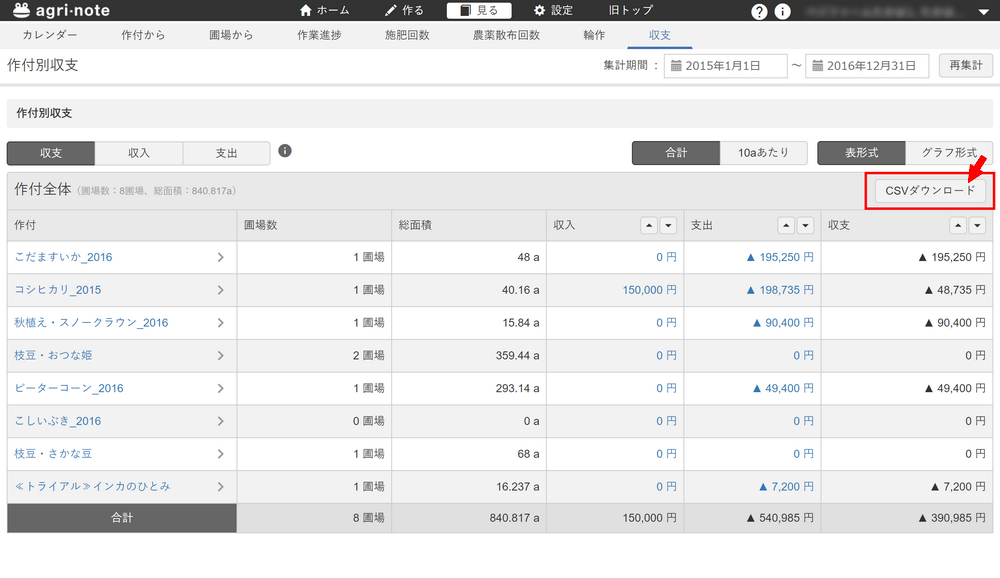Click the agri-note frog logo
This screenshot has height=578, width=1000.
(21, 10)
